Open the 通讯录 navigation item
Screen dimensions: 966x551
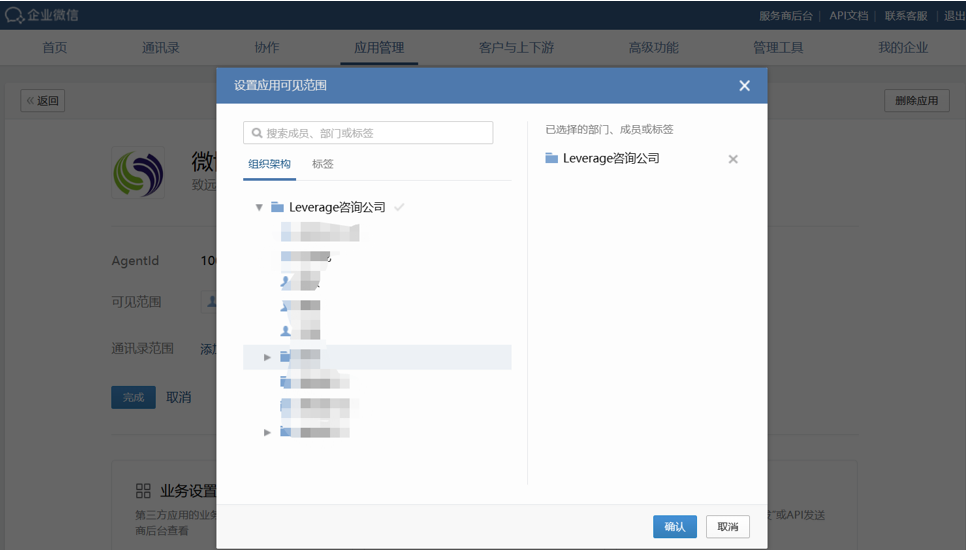click(160, 47)
